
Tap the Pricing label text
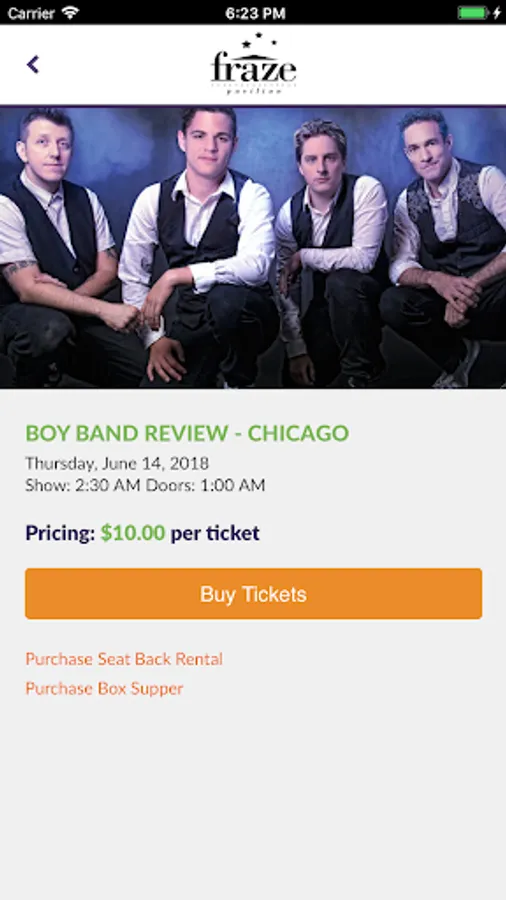[x=60, y=533]
